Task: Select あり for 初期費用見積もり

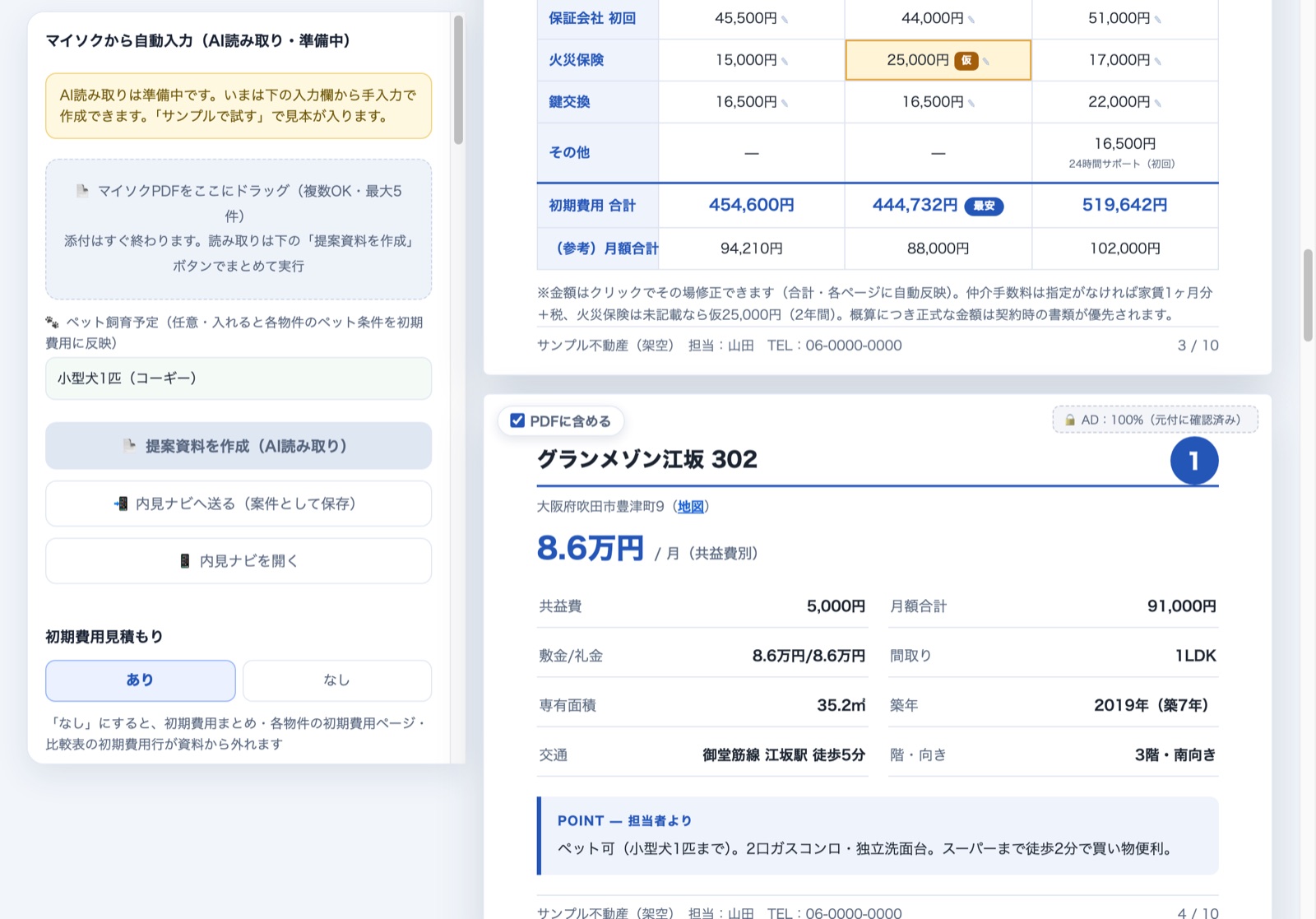Action: [141, 680]
